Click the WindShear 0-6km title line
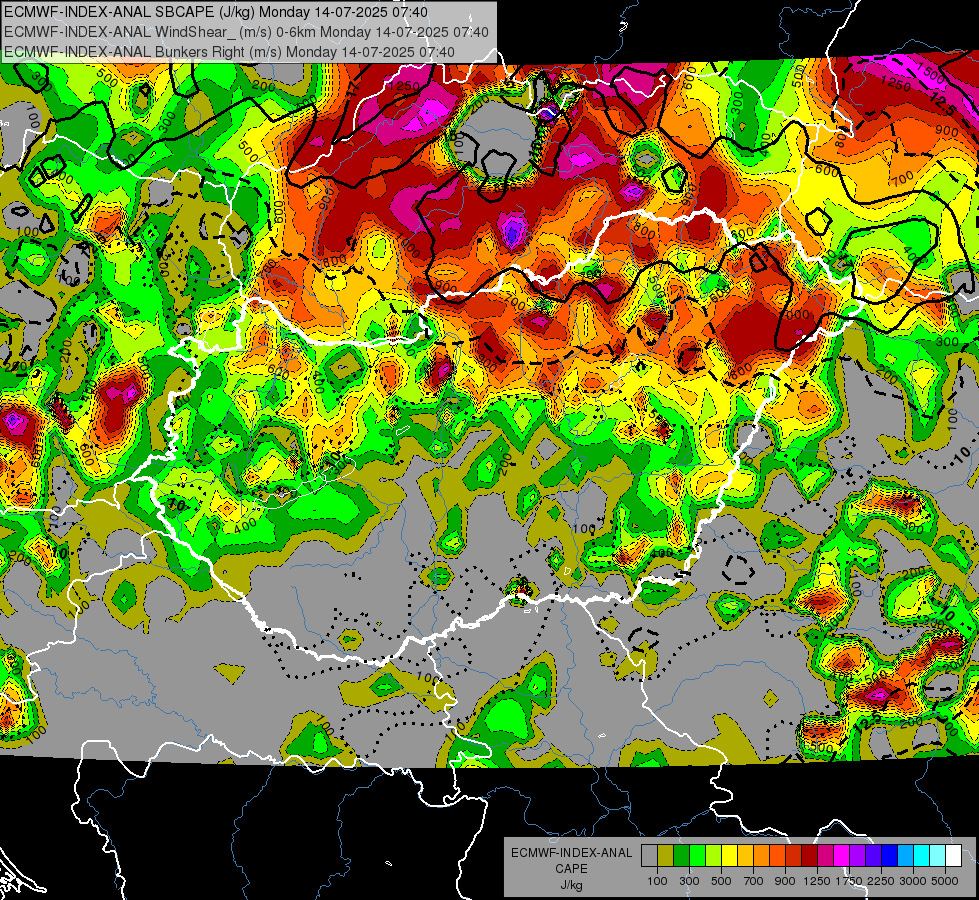Screen dimensions: 979x900 [247, 32]
